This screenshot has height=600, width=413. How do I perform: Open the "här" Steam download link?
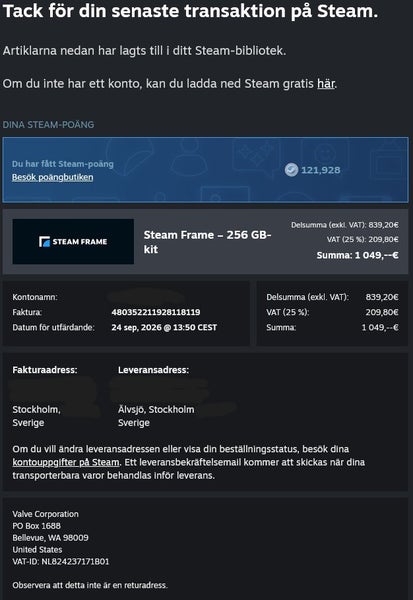coord(326,83)
